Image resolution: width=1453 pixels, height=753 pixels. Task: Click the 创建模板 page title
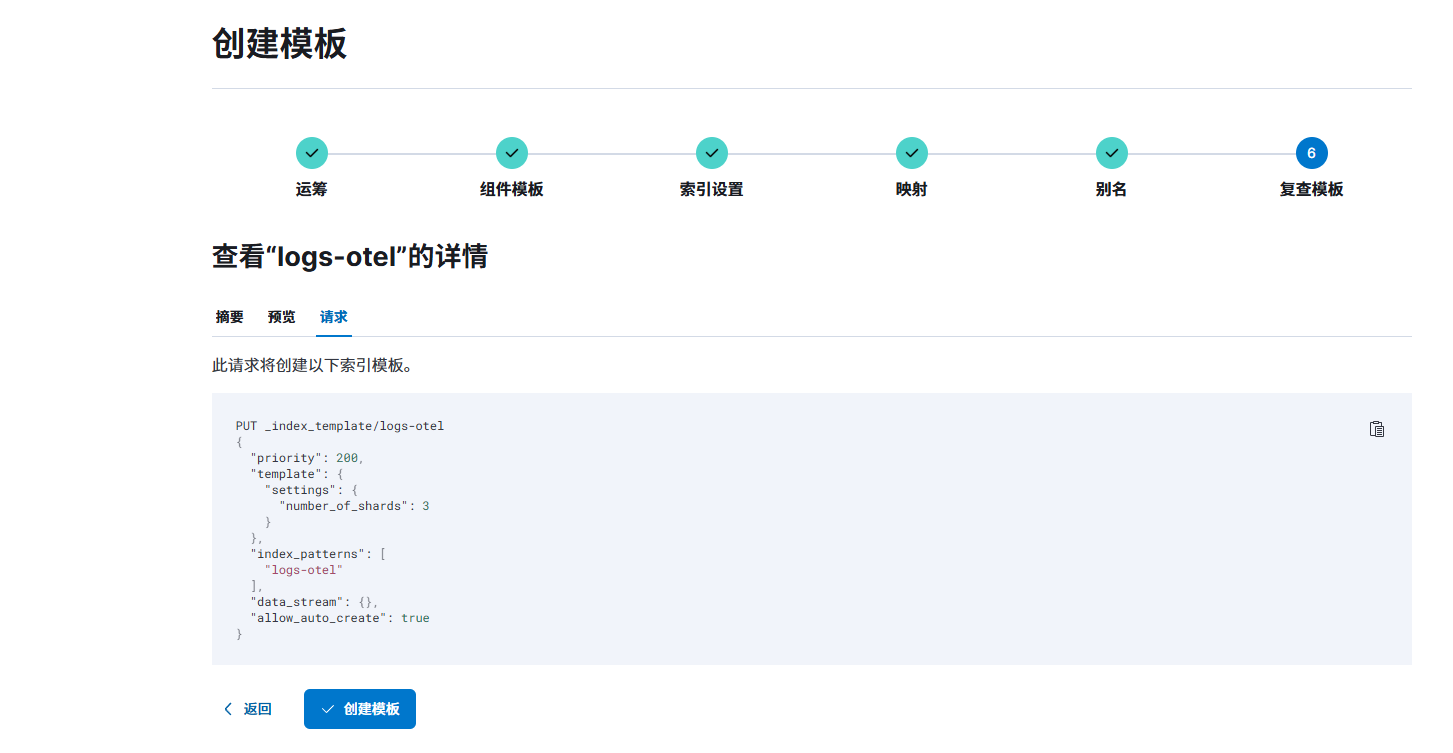pyautogui.click(x=280, y=44)
